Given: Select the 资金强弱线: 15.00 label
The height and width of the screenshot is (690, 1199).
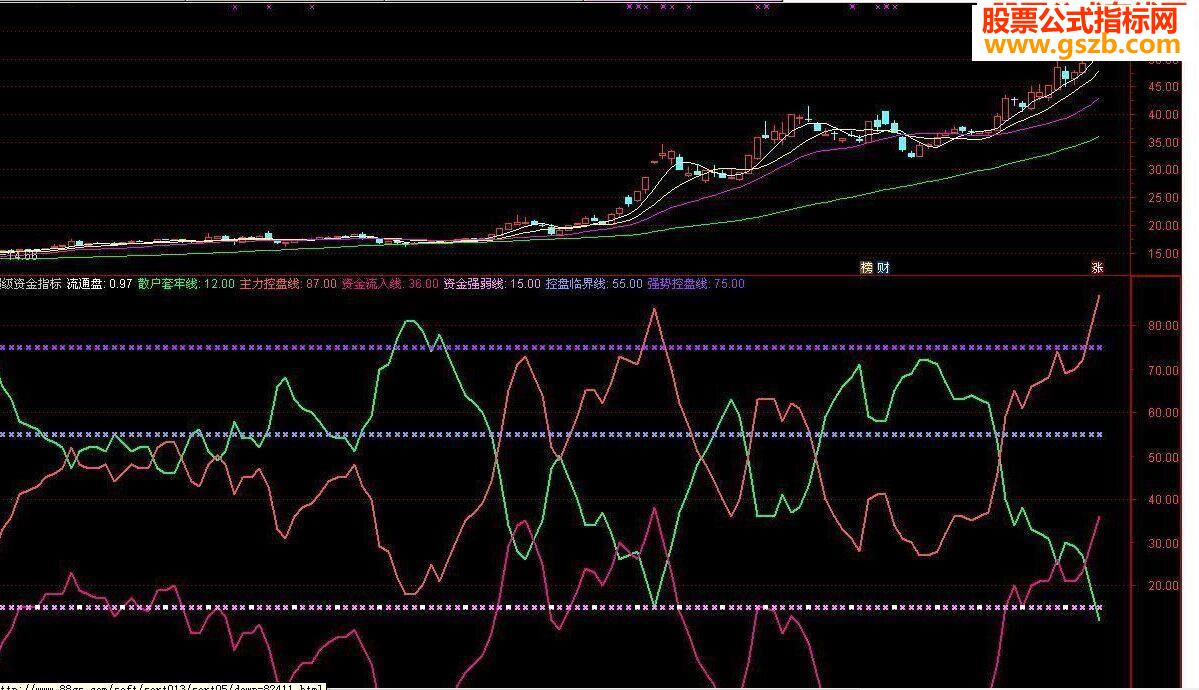Looking at the screenshot, I should [x=492, y=284].
